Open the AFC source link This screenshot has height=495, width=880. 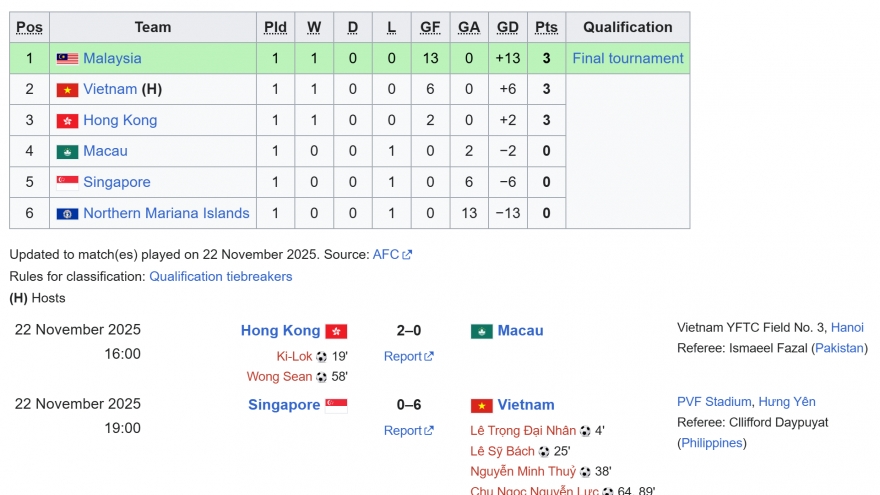pos(386,255)
